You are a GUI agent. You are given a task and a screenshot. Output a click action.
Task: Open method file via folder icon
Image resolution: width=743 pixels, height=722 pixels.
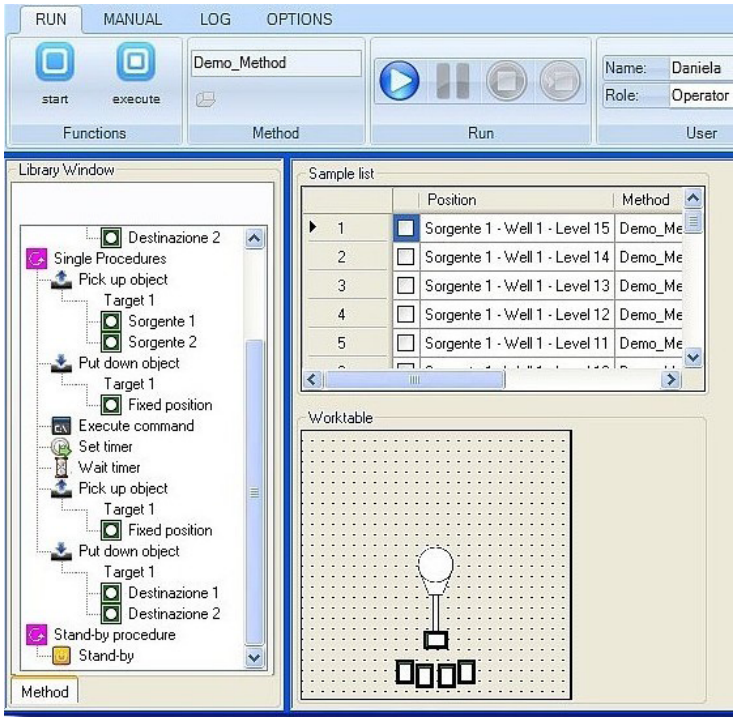[x=206, y=99]
